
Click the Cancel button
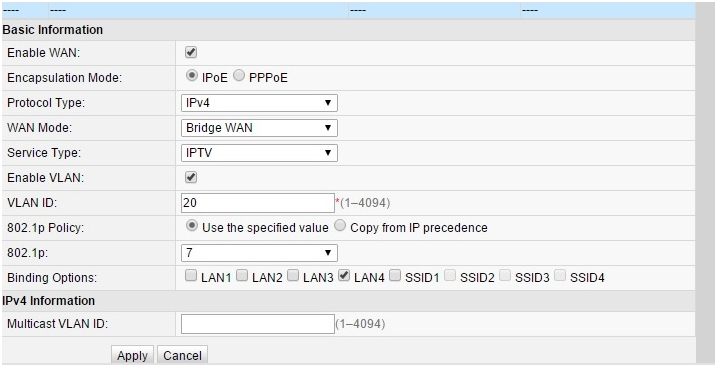pyautogui.click(x=182, y=355)
